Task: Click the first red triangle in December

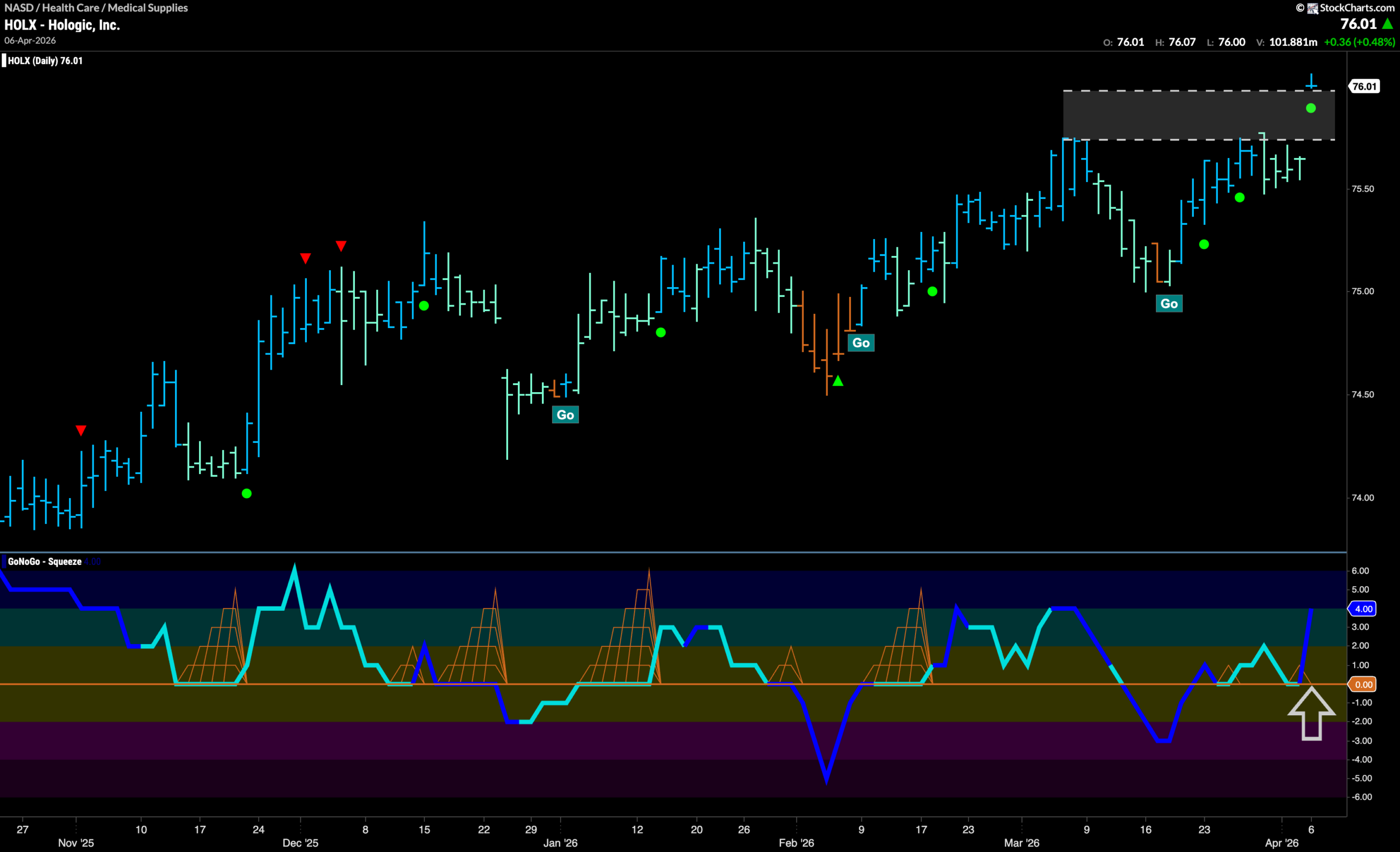Action: (305, 259)
